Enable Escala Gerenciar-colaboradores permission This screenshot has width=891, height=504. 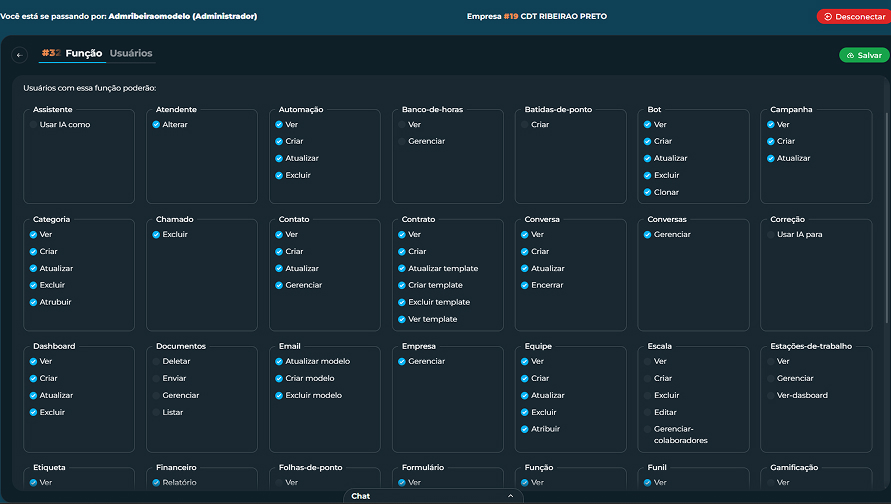[647, 429]
